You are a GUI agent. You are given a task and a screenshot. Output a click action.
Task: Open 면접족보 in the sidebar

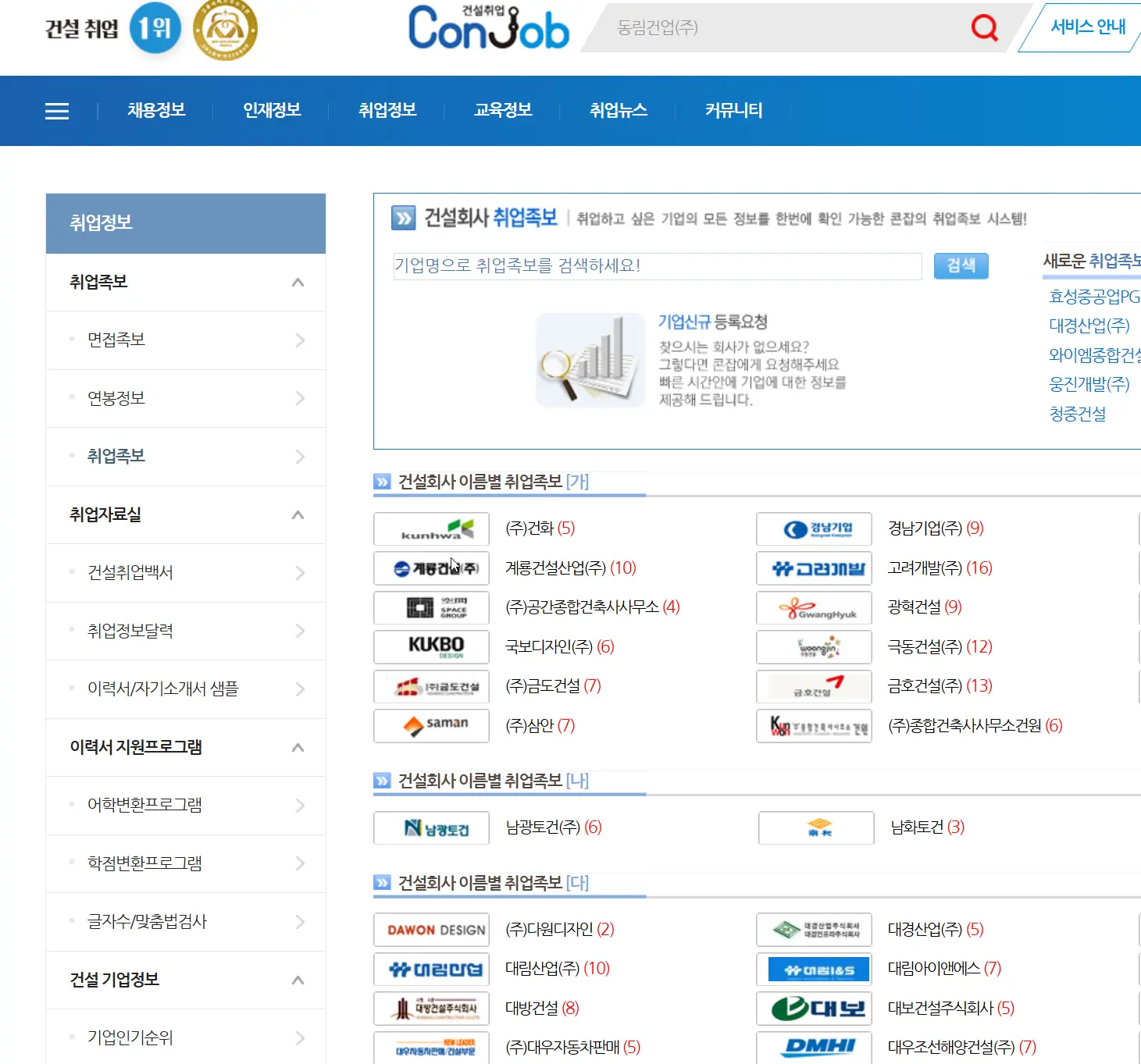(x=186, y=340)
